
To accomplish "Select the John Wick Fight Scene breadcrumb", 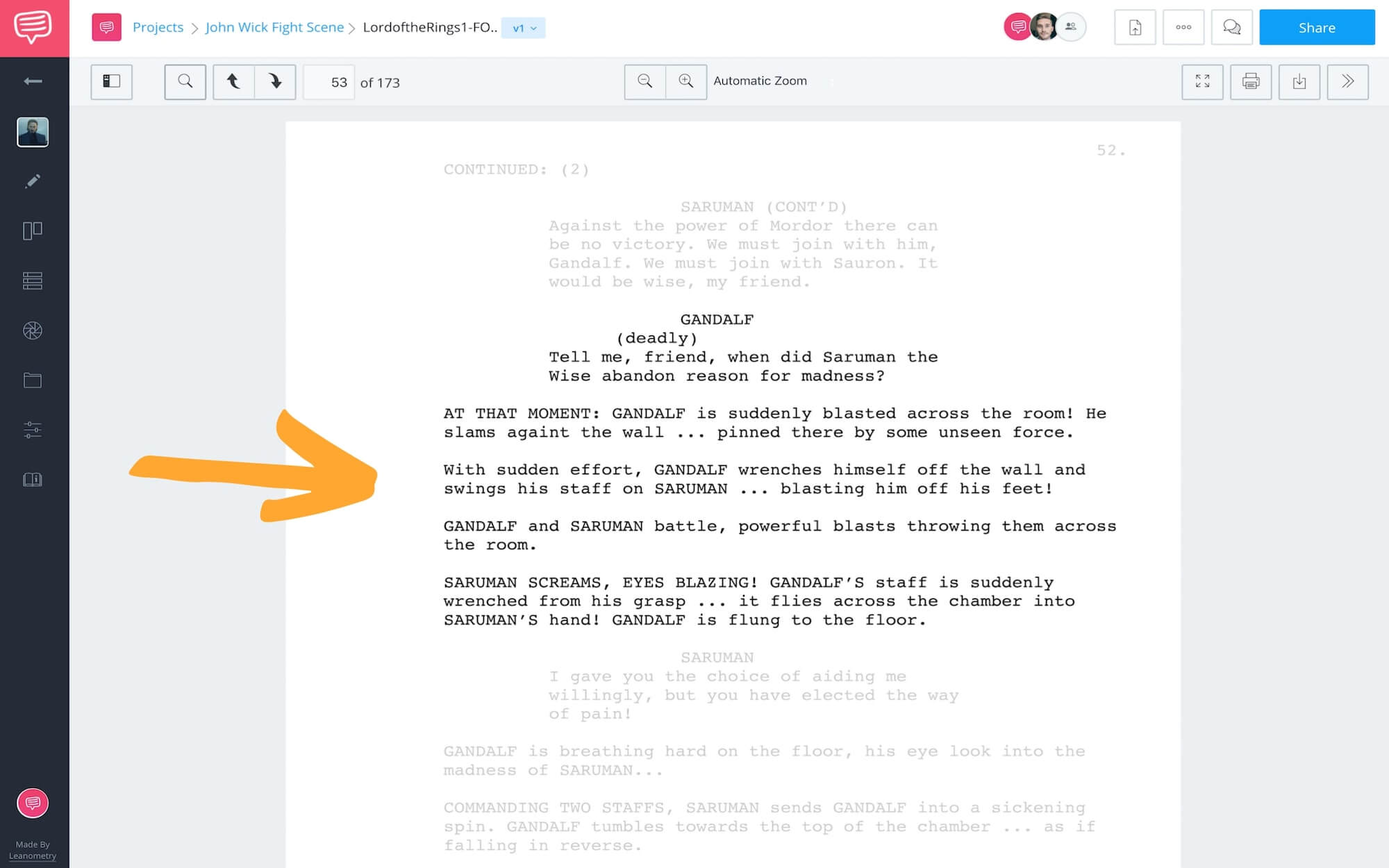I will point(274,27).
